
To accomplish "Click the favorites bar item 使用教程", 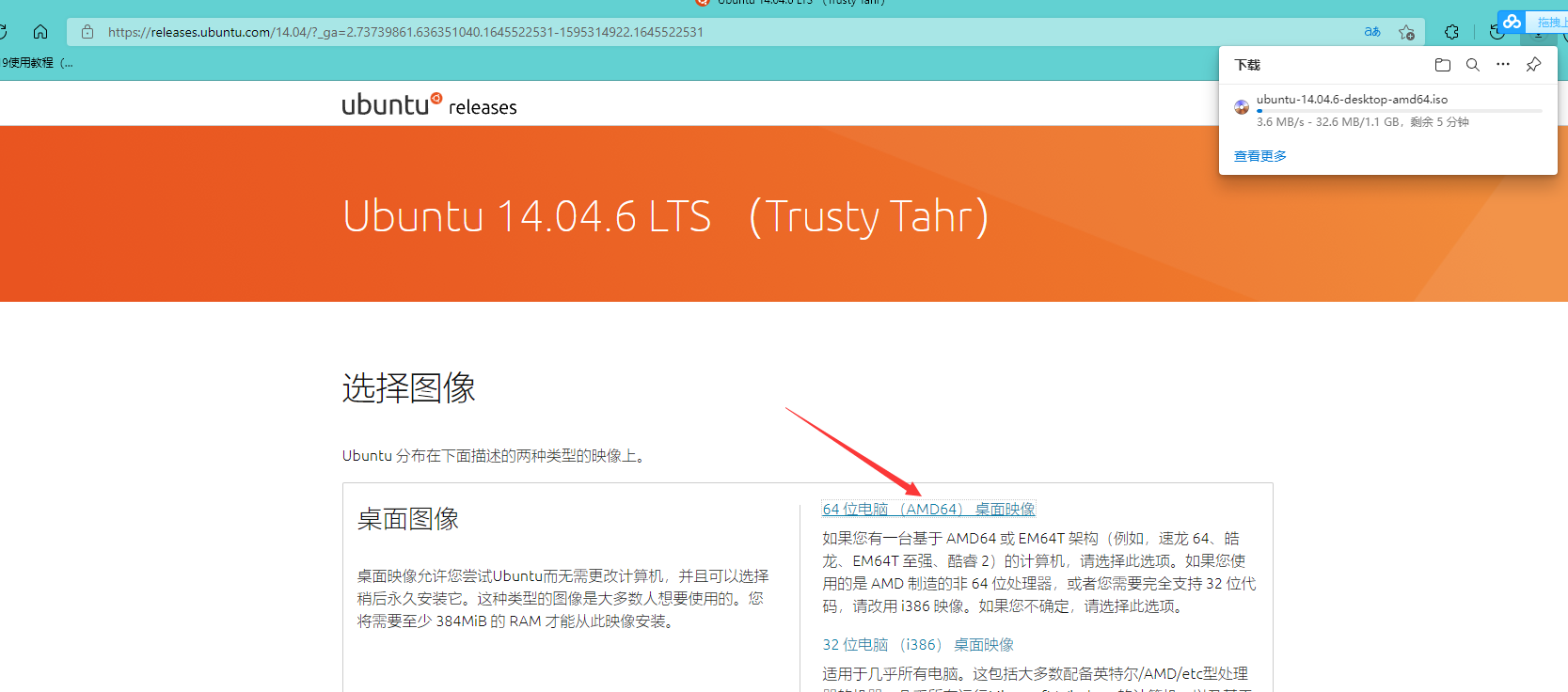I will tap(37, 63).
